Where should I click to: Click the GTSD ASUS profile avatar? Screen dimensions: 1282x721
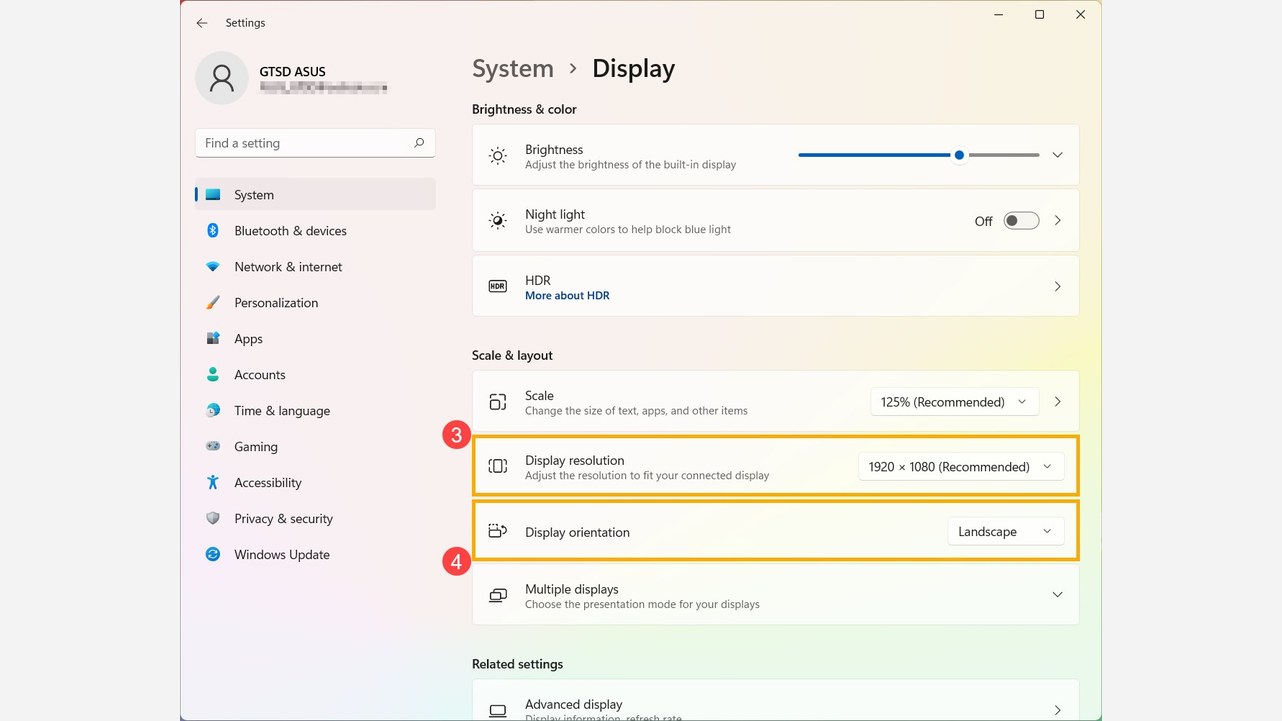click(222, 78)
